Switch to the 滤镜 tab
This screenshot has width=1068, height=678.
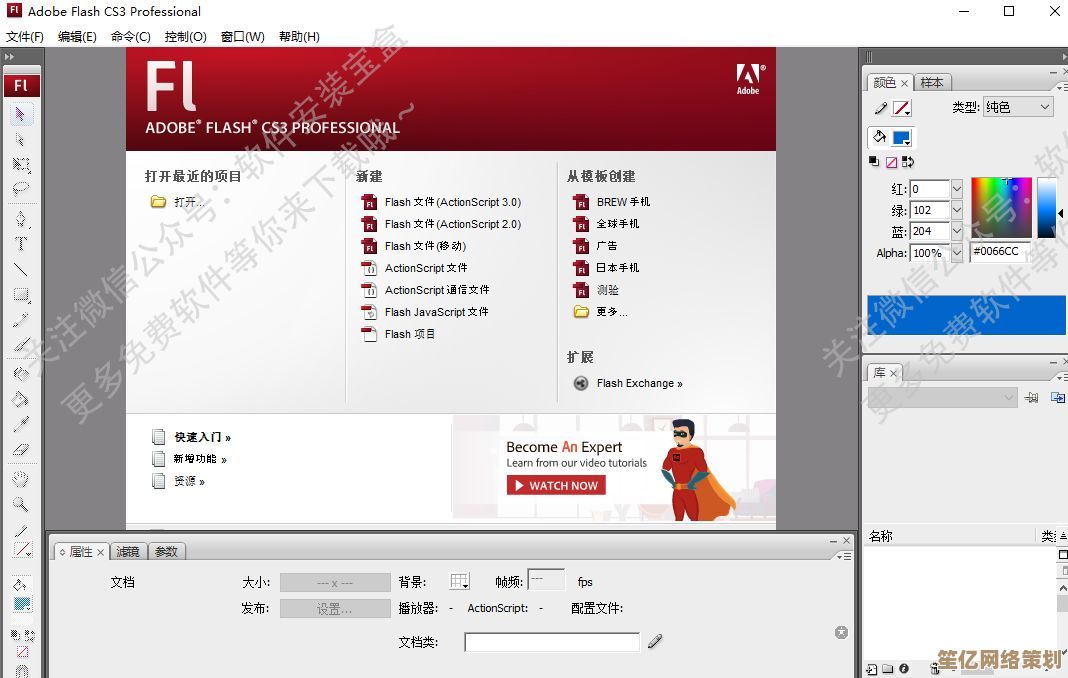[x=127, y=551]
